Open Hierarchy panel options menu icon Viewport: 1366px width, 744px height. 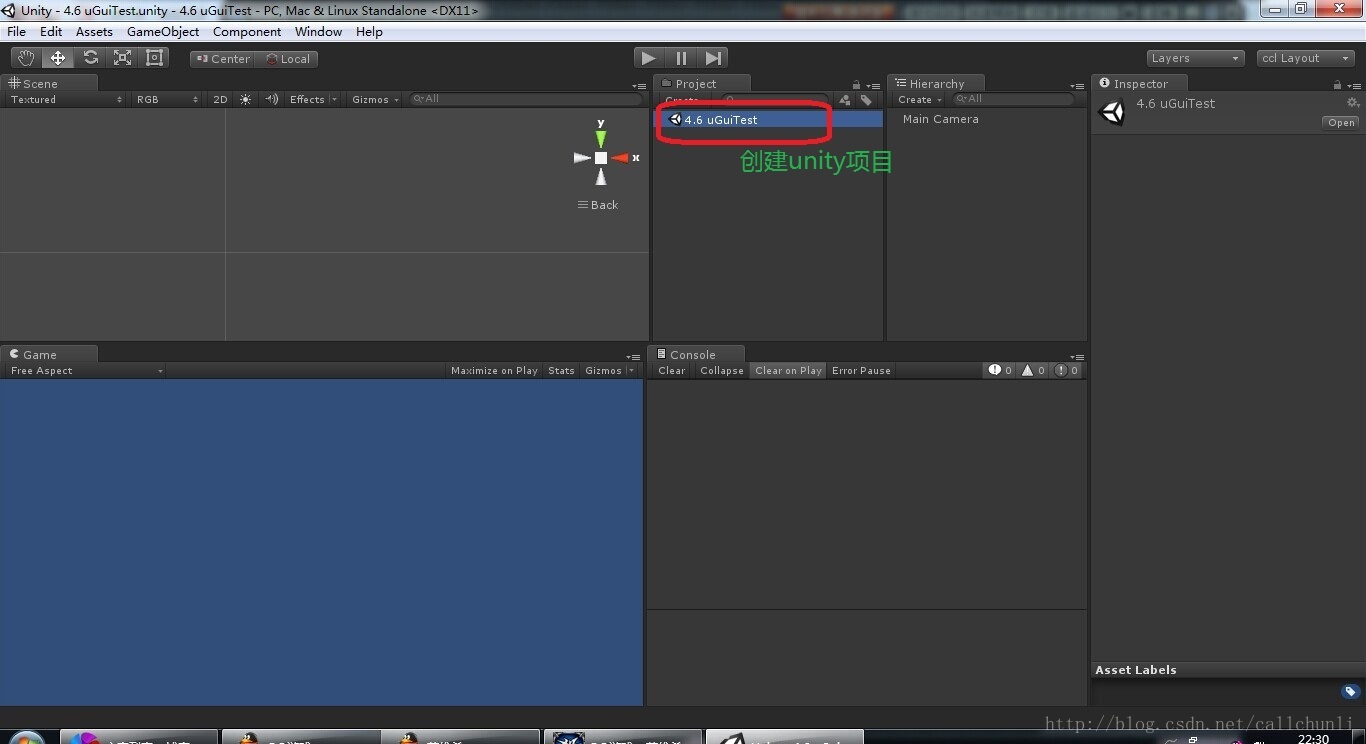1077,86
